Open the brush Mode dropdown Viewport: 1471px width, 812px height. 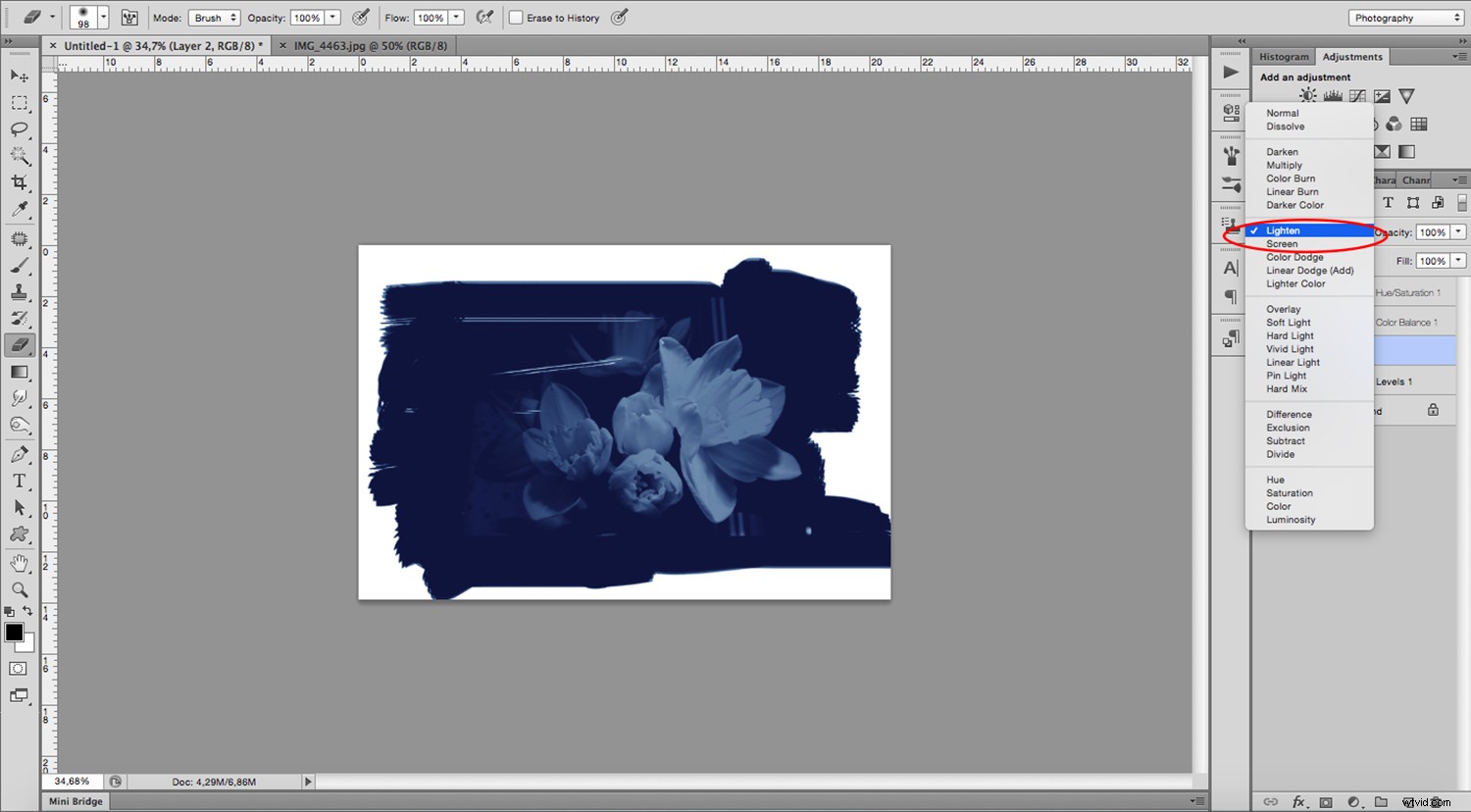214,17
